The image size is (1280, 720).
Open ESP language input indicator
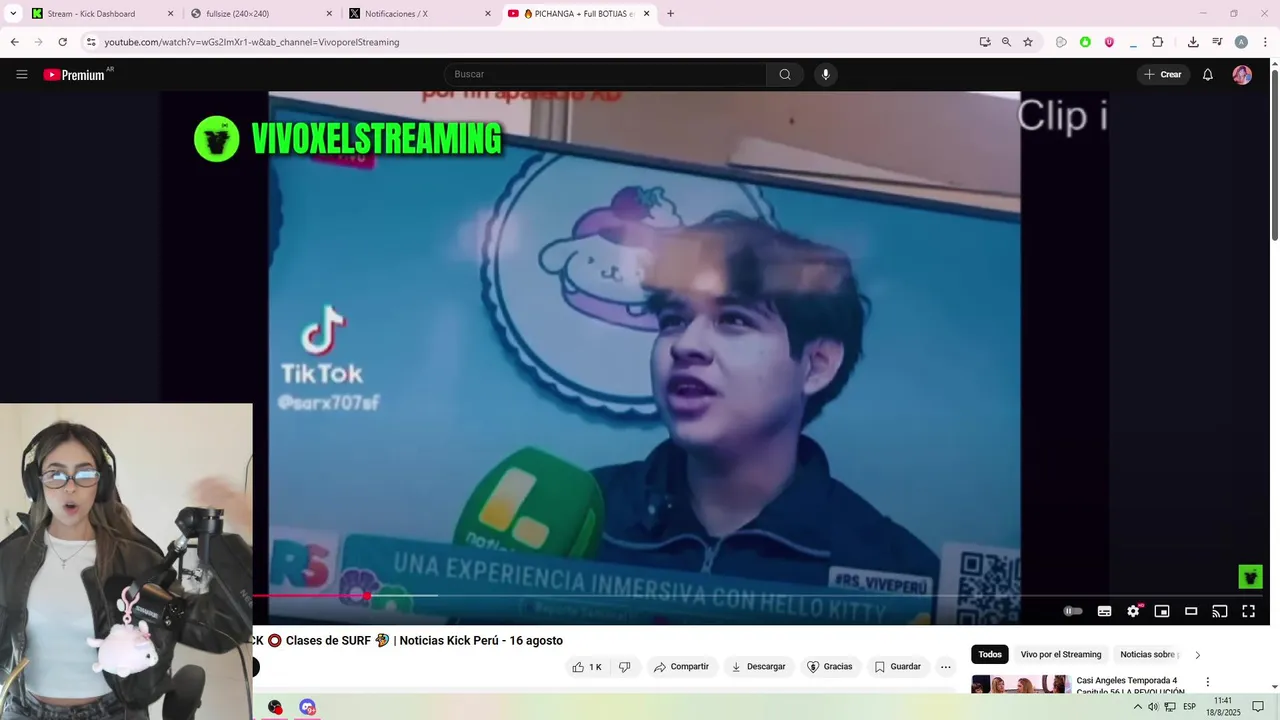point(1190,707)
